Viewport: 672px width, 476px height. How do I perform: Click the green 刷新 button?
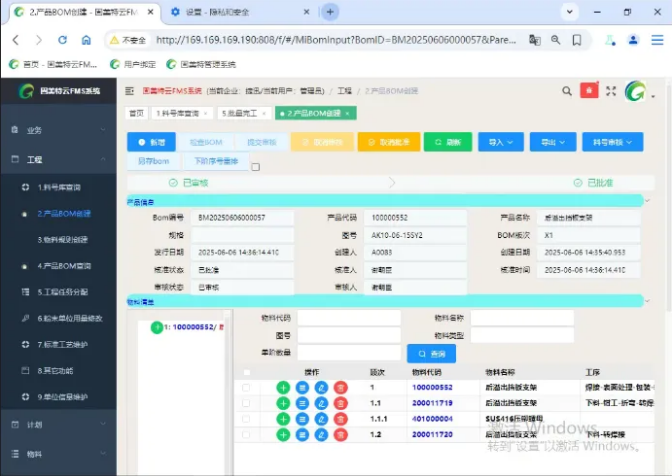(x=447, y=142)
